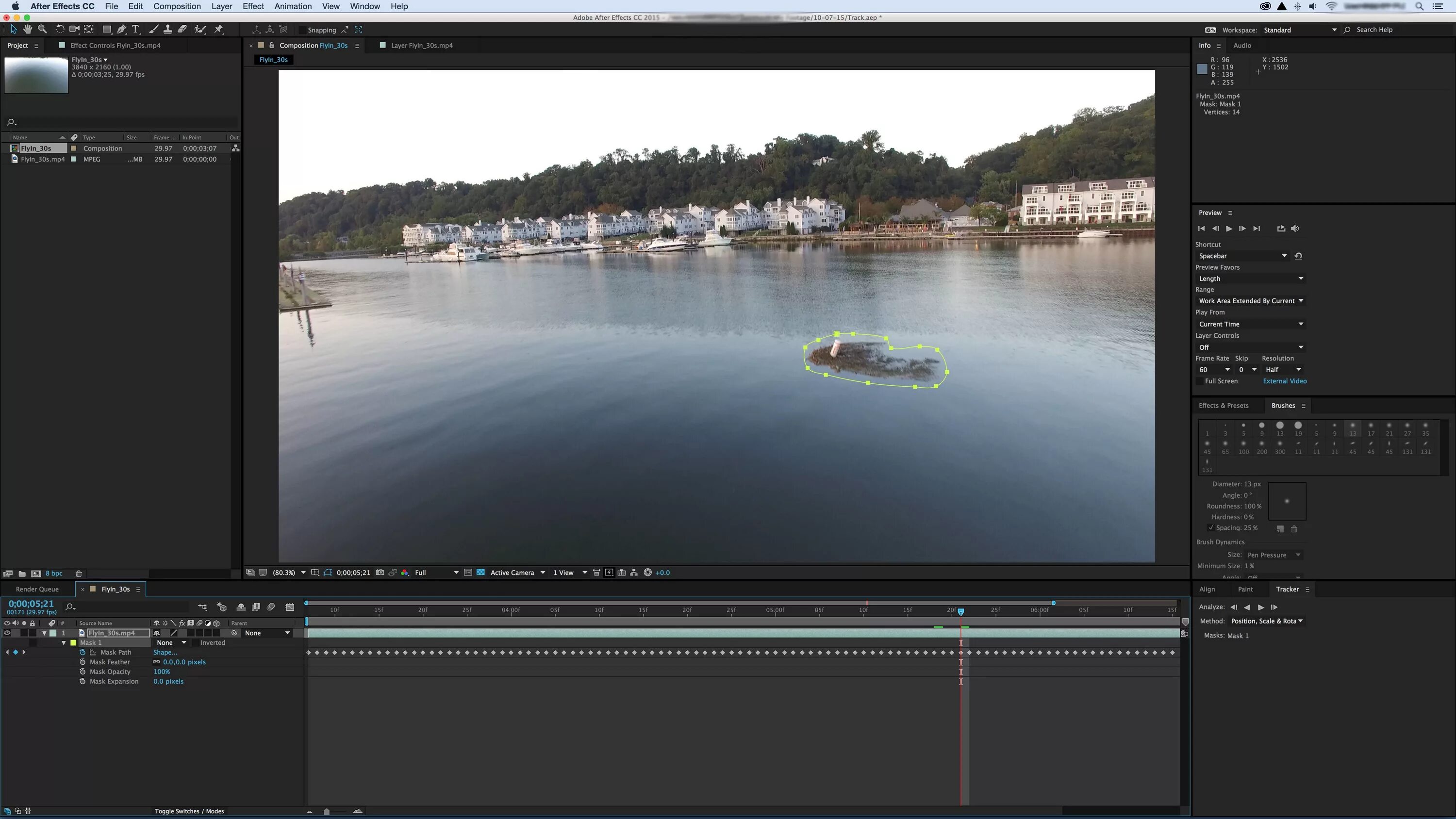
Task: Click the Roto Brush tool
Action: [x=199, y=30]
